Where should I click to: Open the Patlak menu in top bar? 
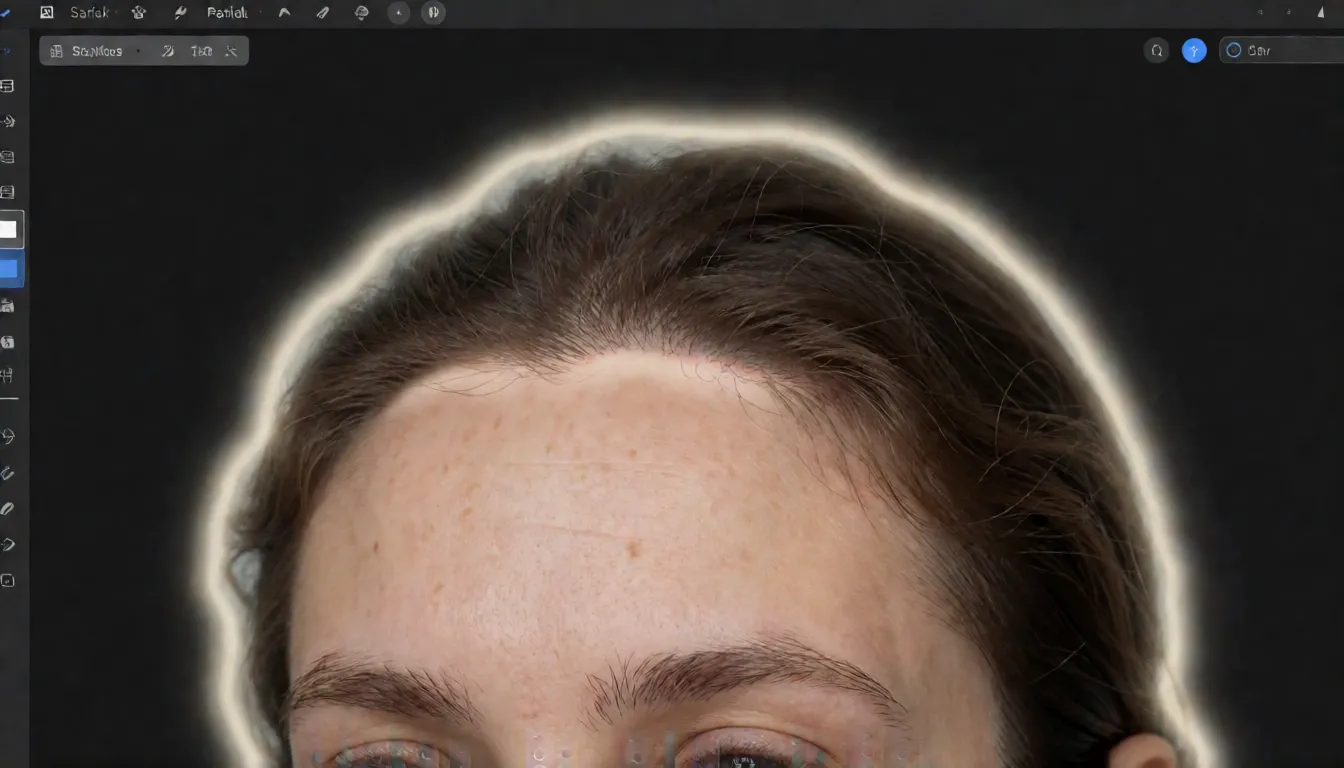tap(227, 12)
